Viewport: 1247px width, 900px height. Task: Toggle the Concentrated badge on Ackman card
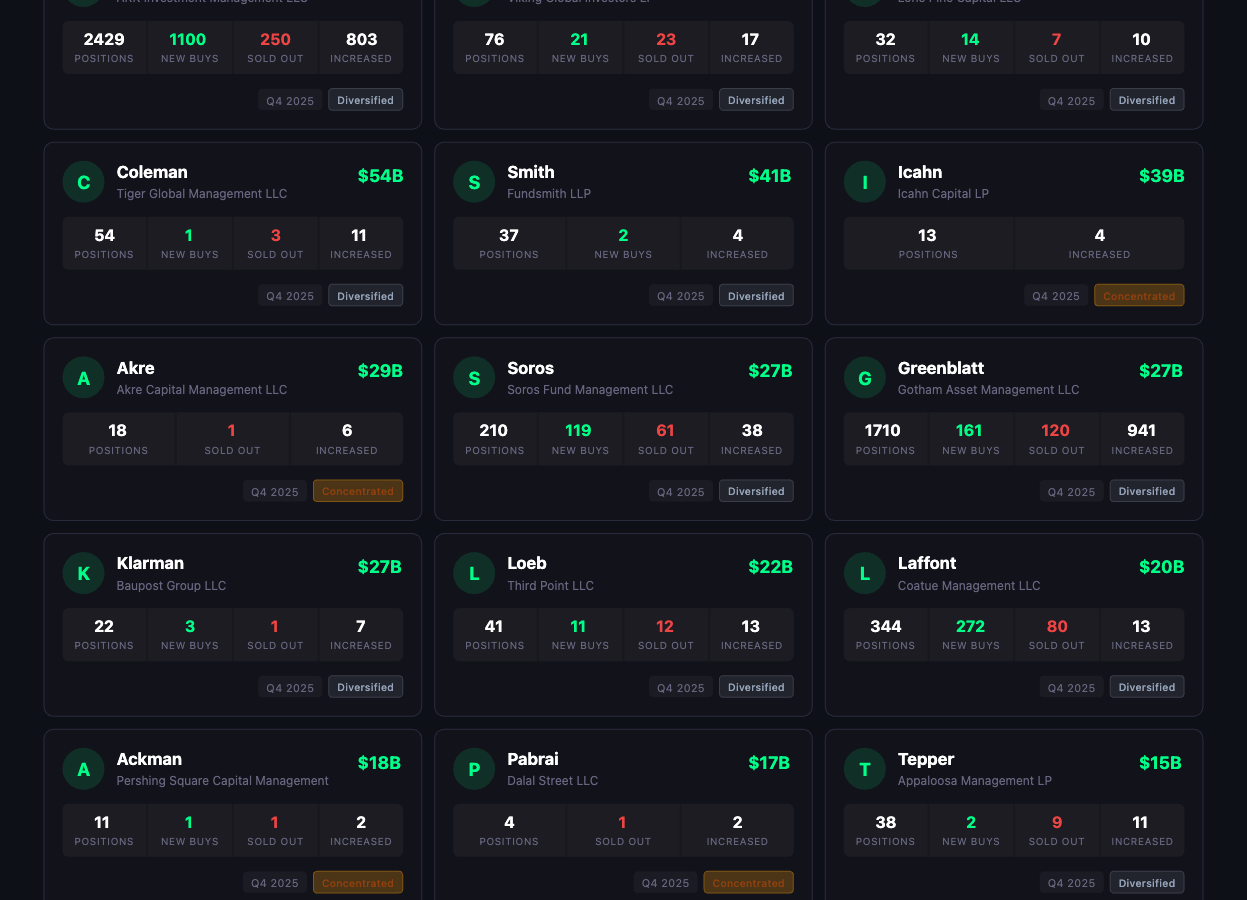coord(358,882)
